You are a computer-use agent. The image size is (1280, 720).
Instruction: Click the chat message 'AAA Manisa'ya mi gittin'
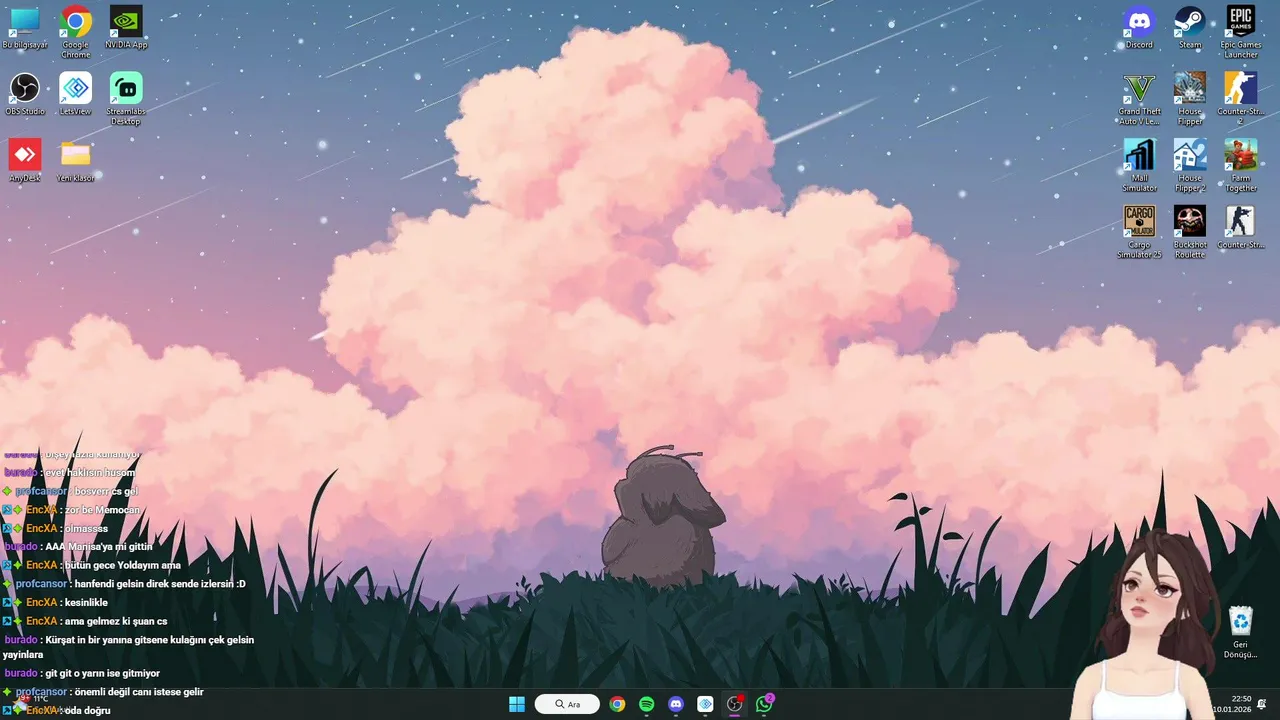point(99,547)
